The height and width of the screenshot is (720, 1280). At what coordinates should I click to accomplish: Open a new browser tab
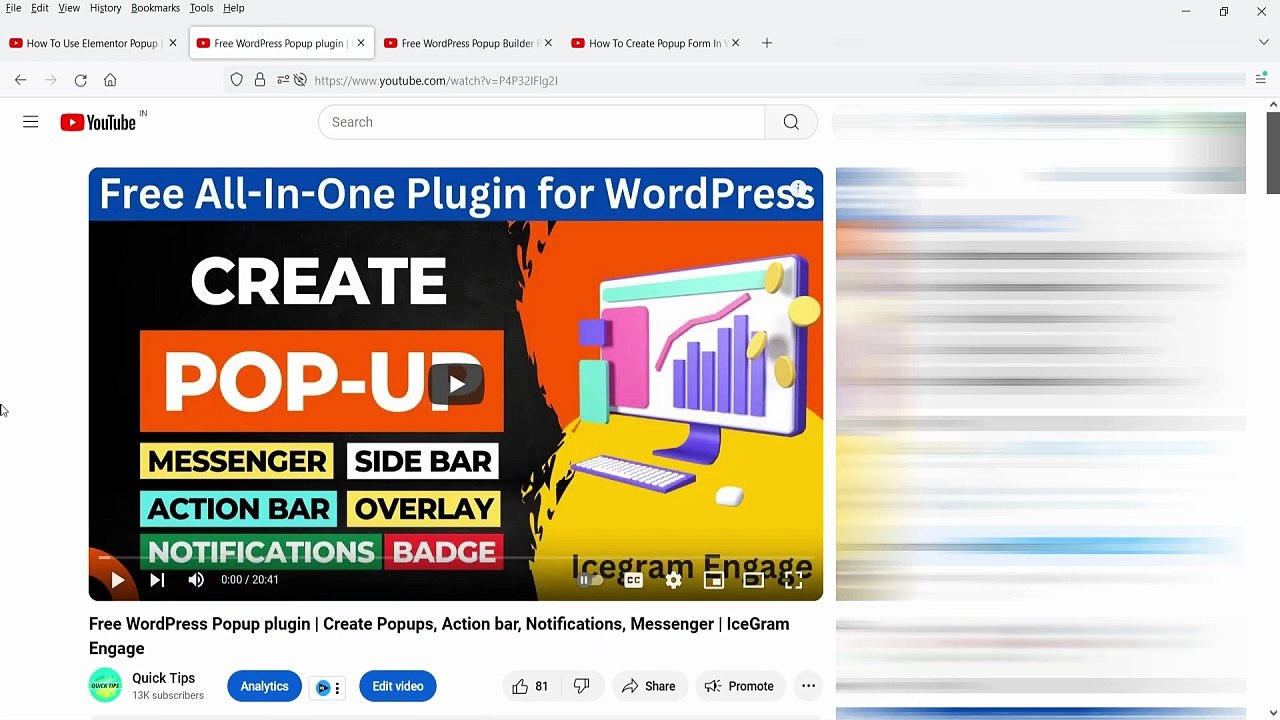coord(767,43)
